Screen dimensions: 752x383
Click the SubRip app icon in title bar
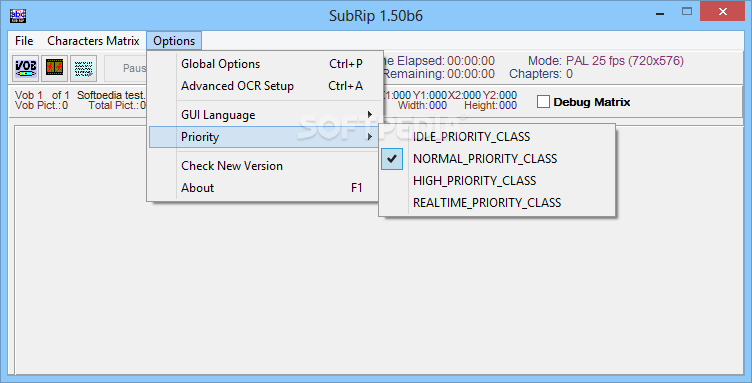tap(18, 16)
